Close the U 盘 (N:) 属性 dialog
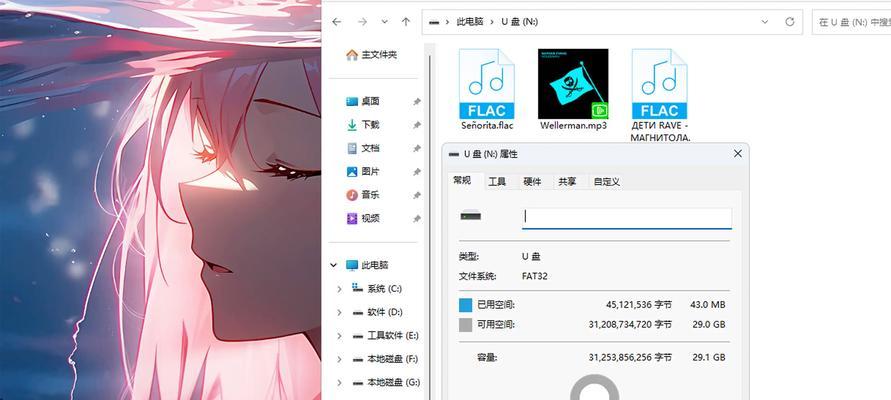This screenshot has height=400, width=891. click(738, 154)
